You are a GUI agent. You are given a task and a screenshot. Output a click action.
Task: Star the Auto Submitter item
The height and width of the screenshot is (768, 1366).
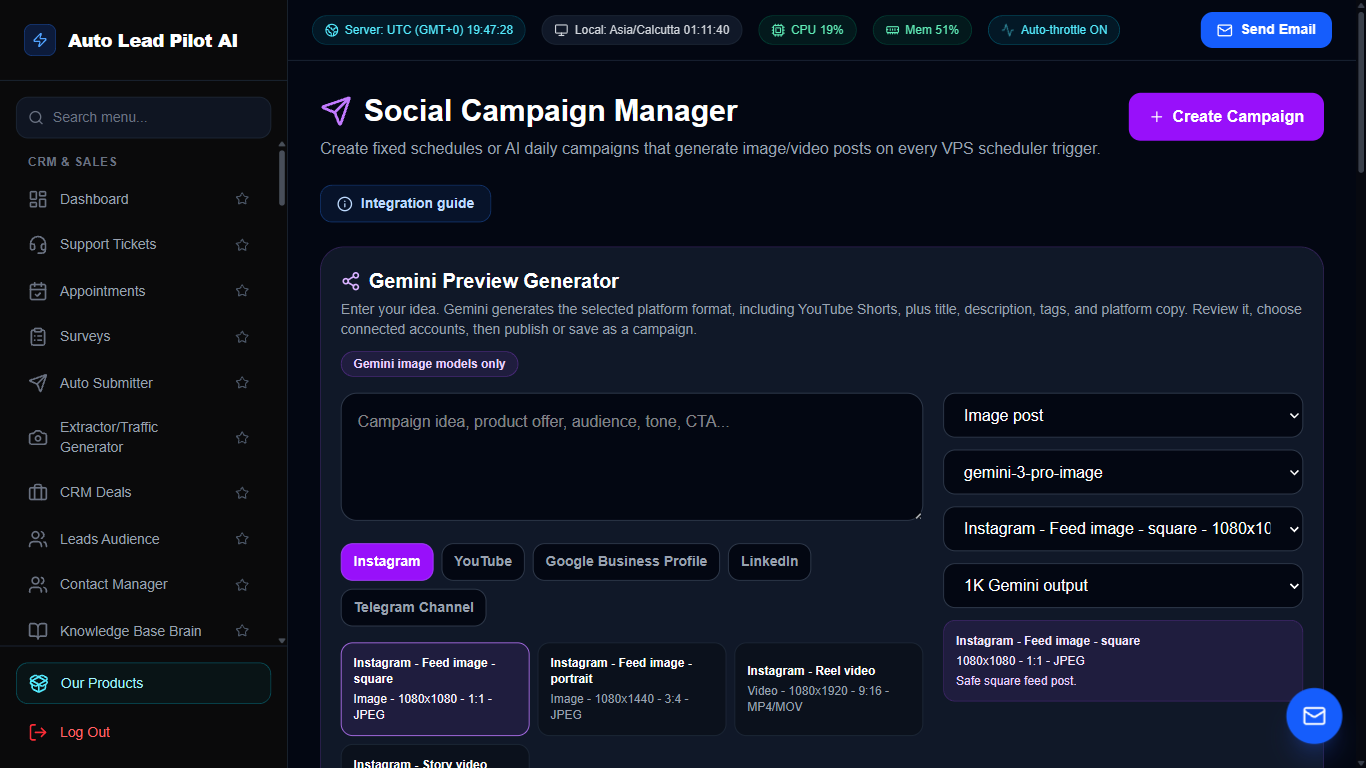242,383
